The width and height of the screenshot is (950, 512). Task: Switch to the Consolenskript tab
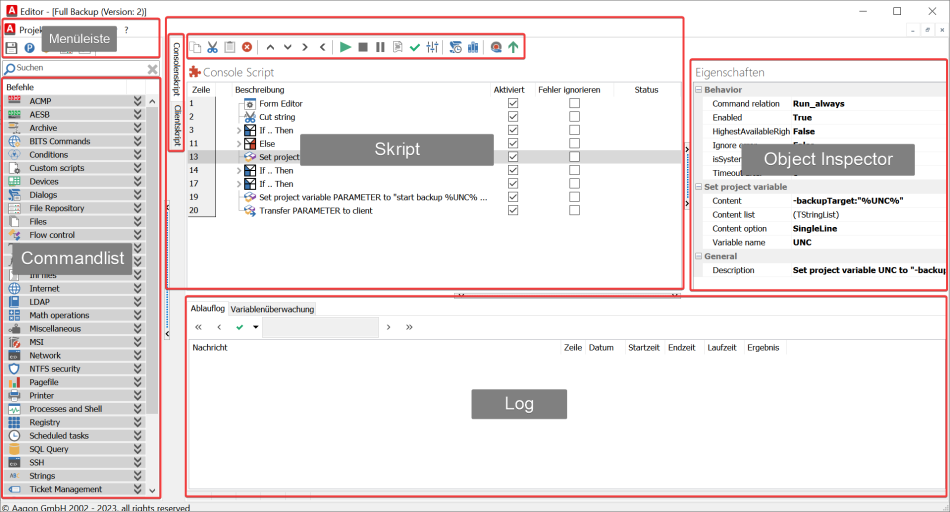click(177, 68)
